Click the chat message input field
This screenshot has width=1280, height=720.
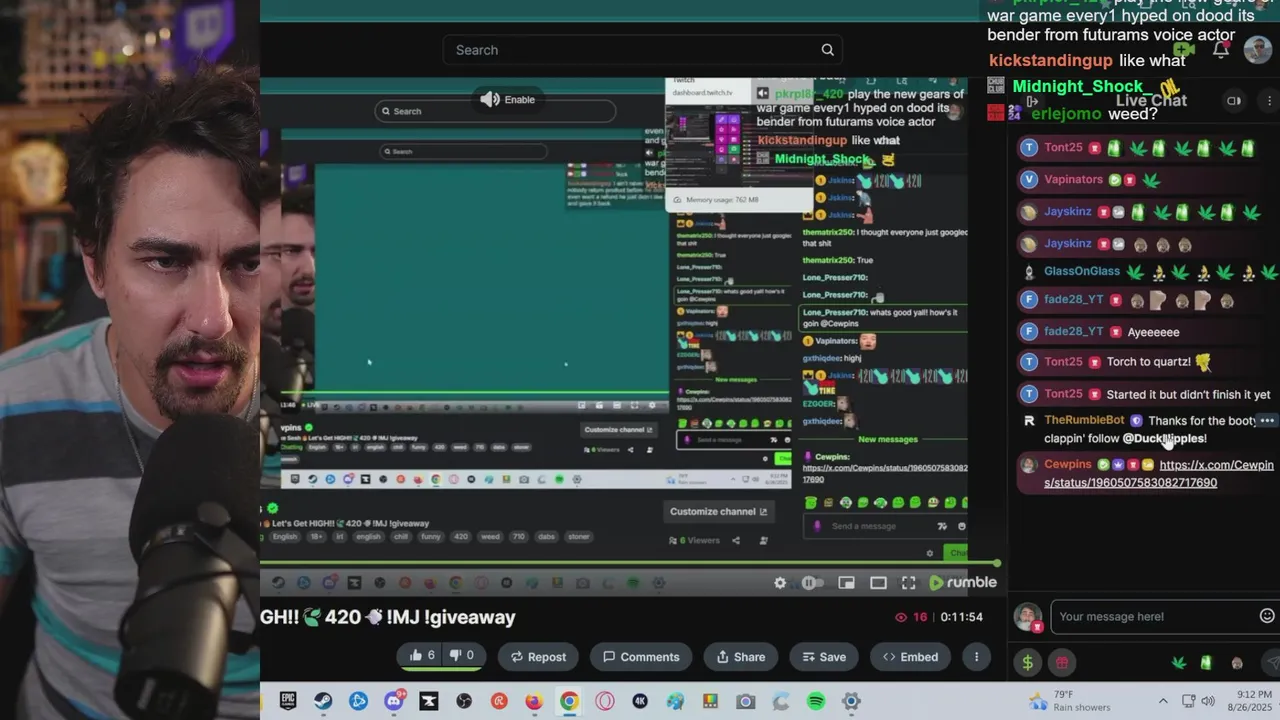tap(1156, 616)
